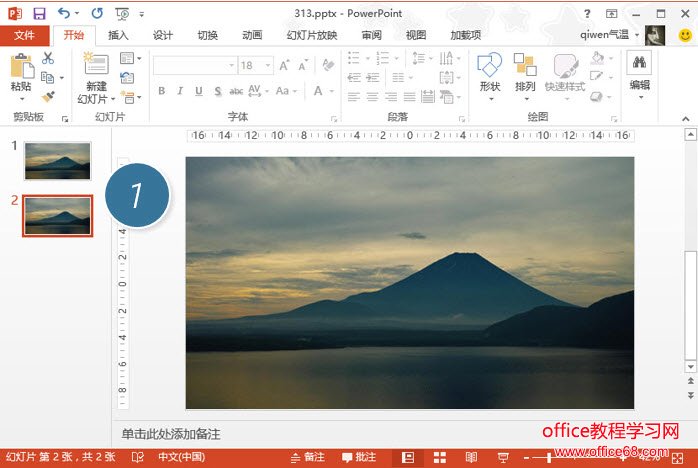698x468 pixels.
Task: Click the 排列 arrange icon
Action: [x=525, y=66]
